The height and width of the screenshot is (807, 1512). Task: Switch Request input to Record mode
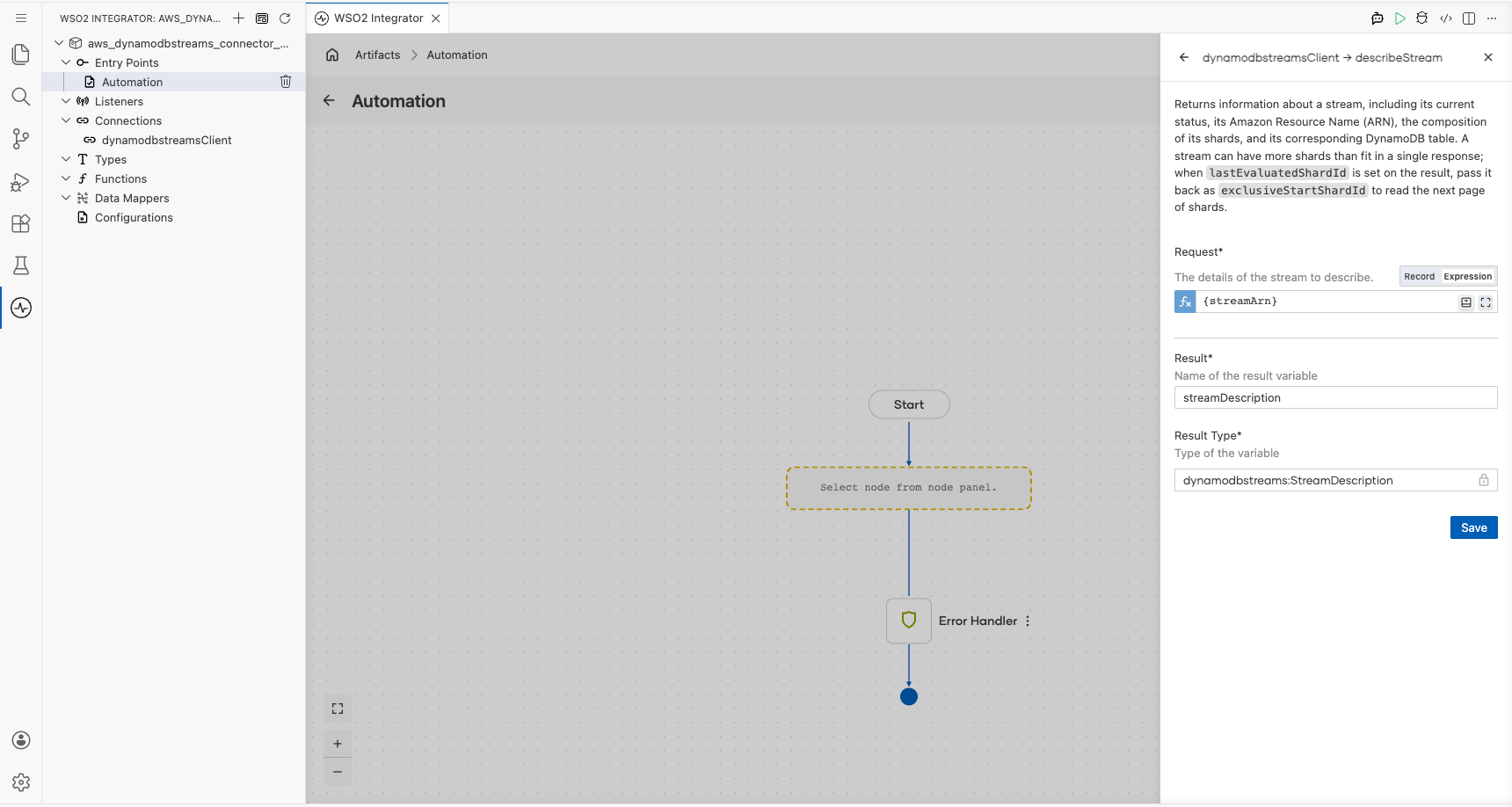[x=1419, y=276]
